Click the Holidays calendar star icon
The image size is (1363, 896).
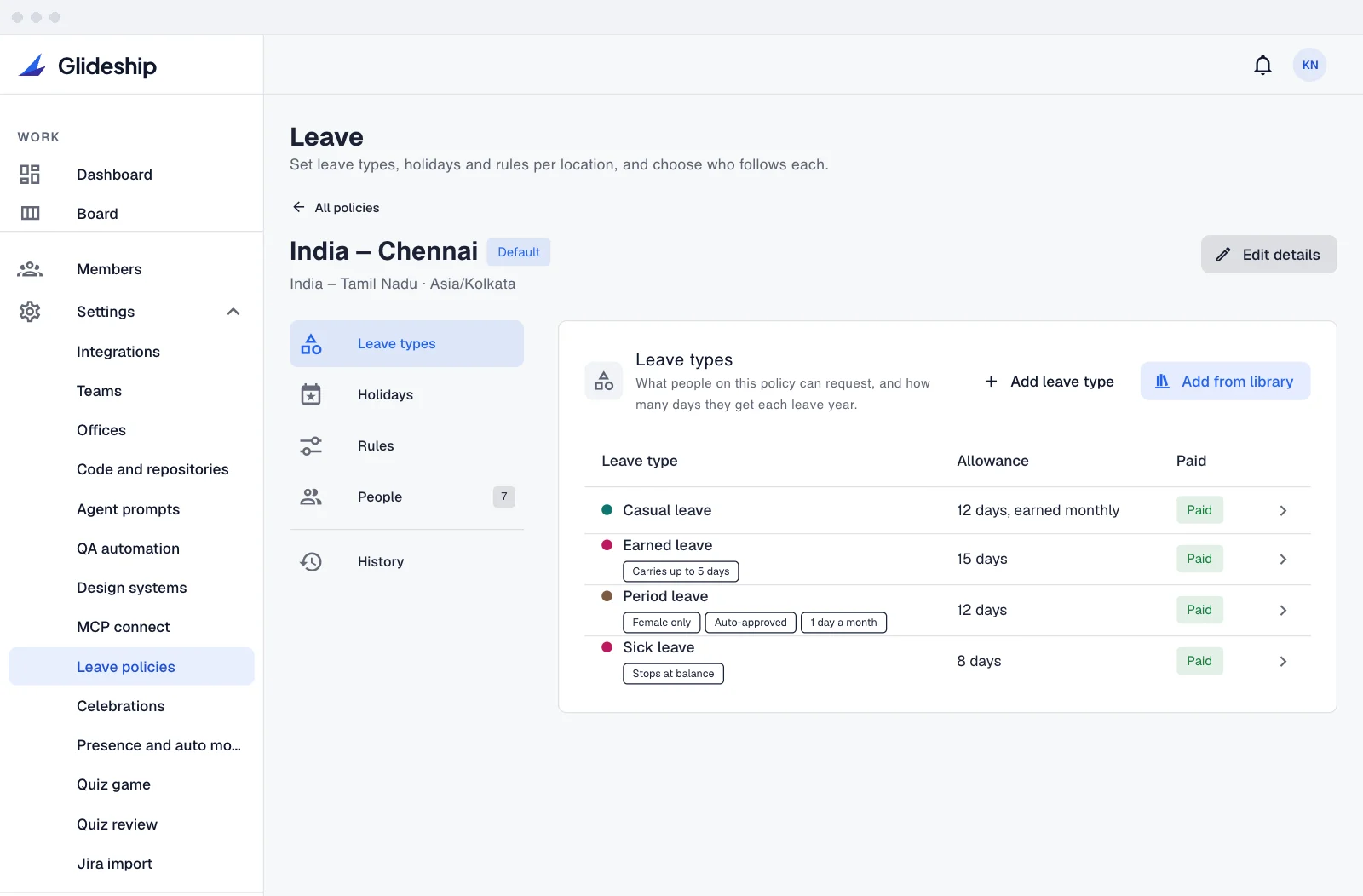311,394
